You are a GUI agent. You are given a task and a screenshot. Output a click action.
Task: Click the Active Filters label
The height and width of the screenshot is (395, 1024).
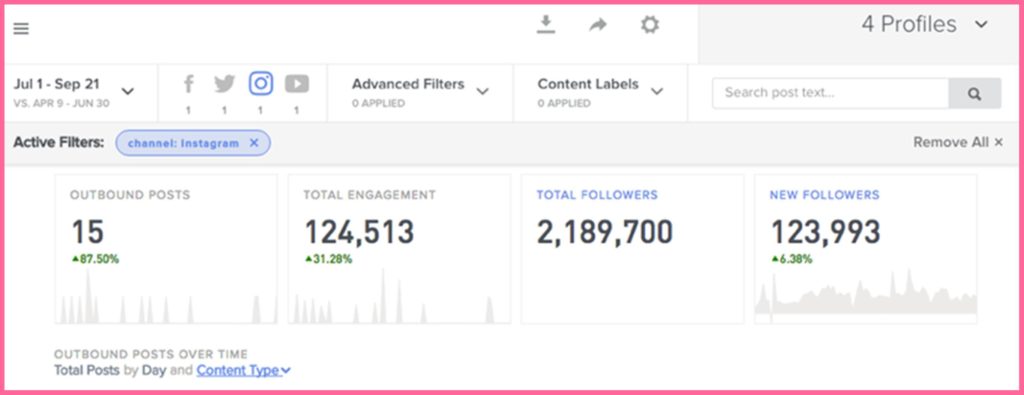click(59, 142)
